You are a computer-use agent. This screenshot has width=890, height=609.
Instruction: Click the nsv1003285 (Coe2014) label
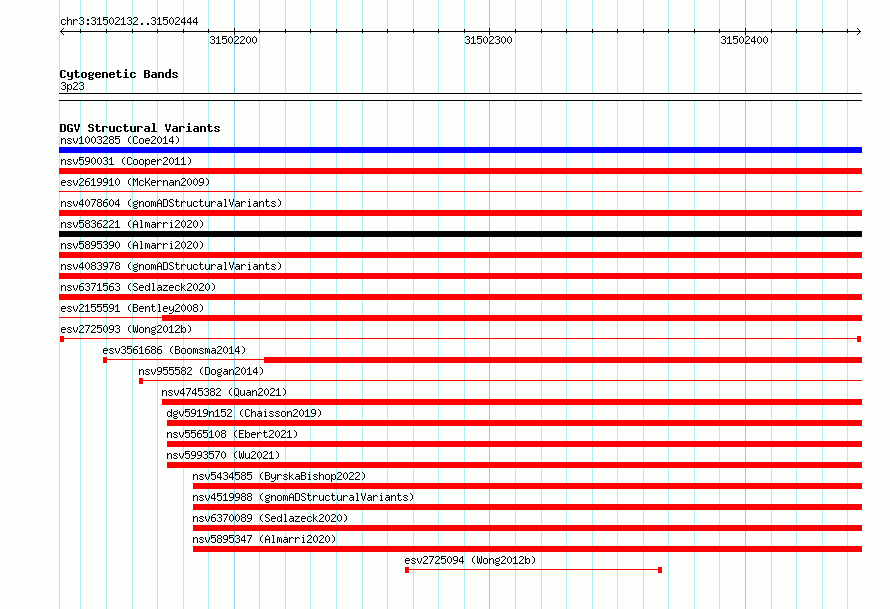[120, 140]
